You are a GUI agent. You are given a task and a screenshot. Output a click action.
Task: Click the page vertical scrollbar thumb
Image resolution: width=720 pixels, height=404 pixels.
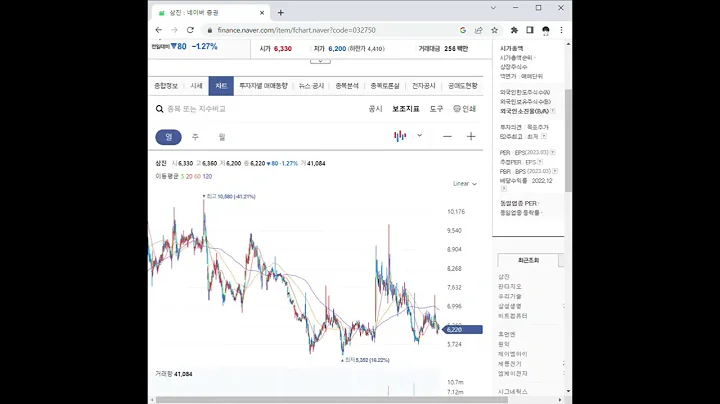point(568,140)
